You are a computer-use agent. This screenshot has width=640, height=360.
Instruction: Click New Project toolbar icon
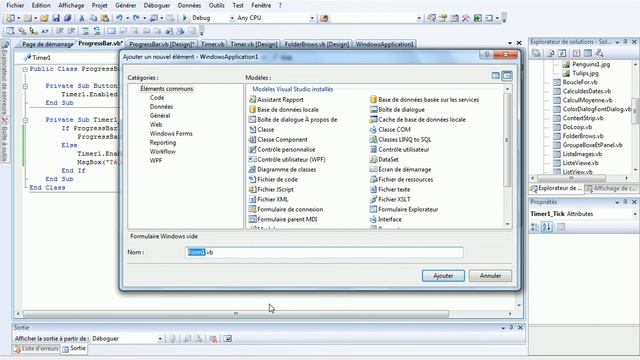point(10,18)
